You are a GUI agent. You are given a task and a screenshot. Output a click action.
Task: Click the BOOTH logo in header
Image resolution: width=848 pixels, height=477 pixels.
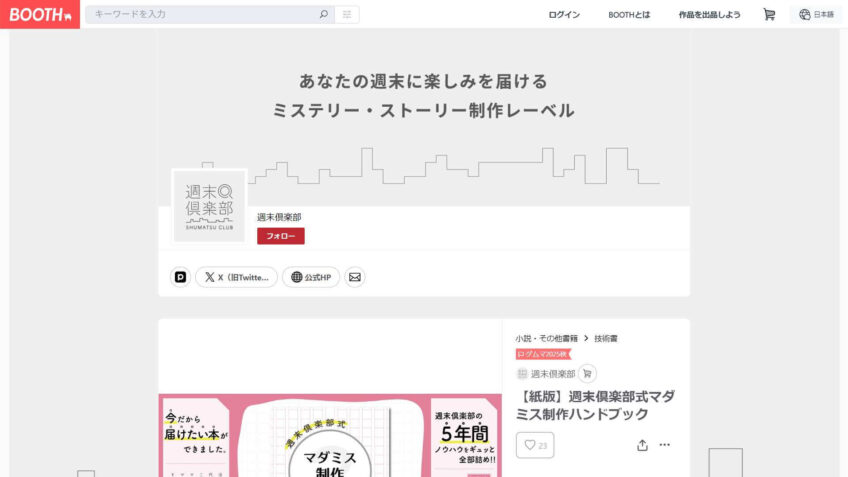pyautogui.click(x=40, y=14)
